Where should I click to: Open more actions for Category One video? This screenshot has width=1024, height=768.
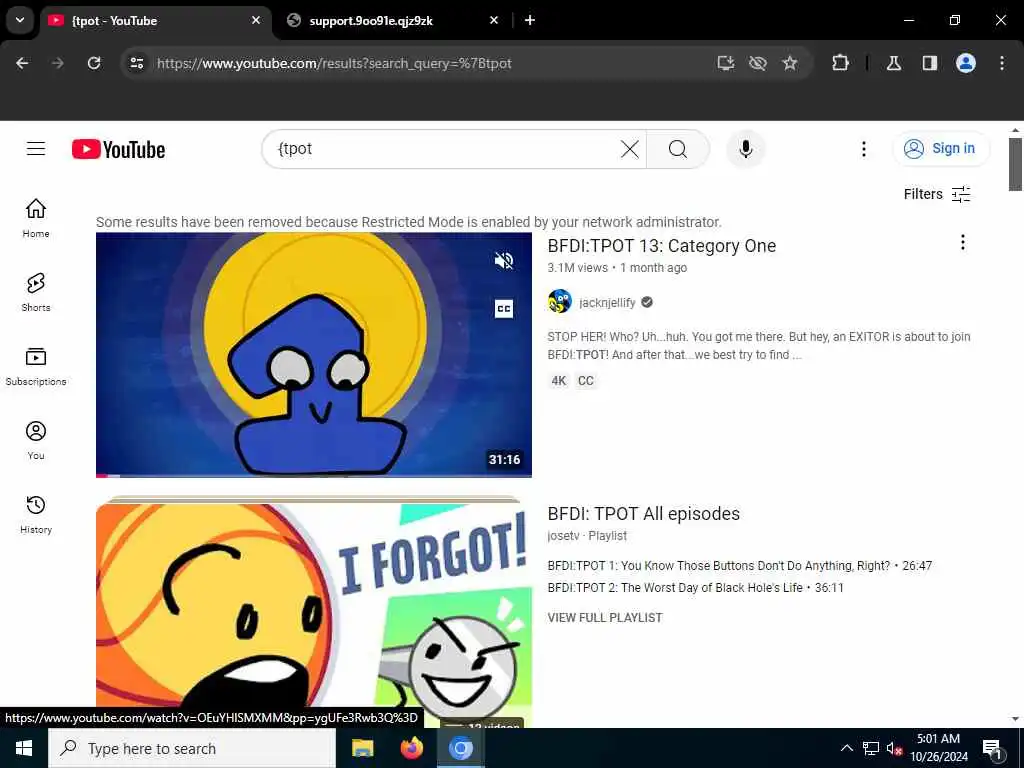click(962, 242)
